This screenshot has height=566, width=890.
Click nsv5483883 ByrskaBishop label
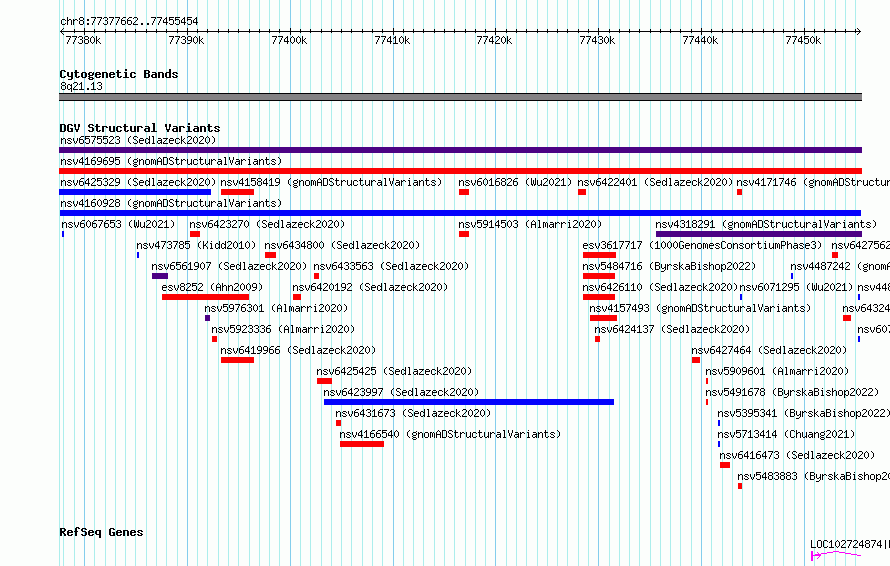pyautogui.click(x=813, y=476)
